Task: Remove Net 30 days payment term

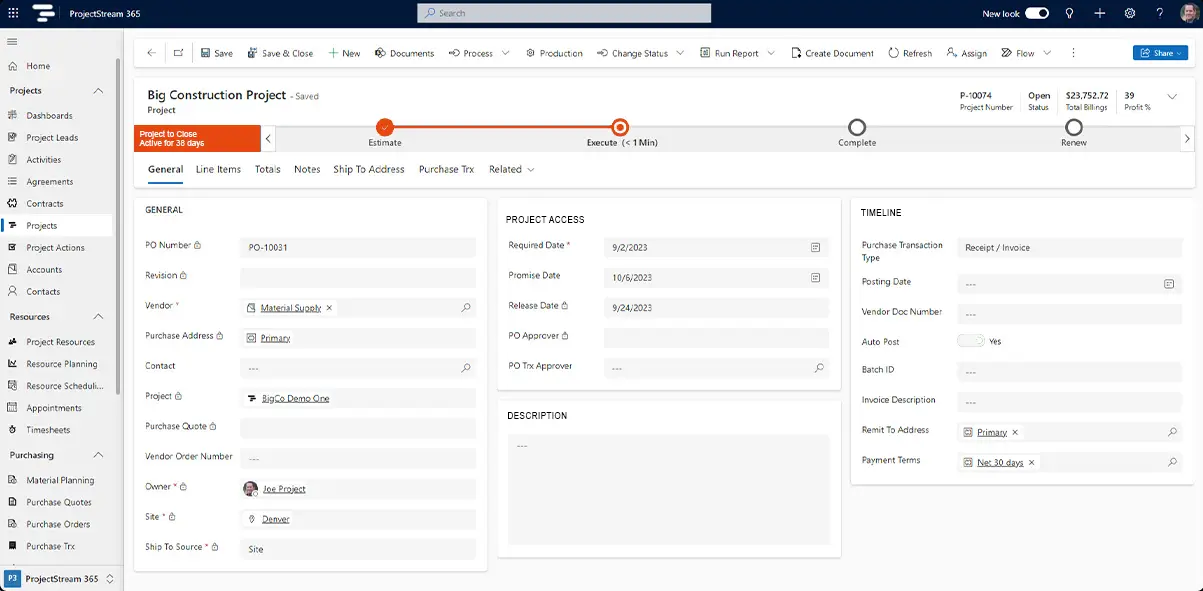Action: coord(1032,462)
